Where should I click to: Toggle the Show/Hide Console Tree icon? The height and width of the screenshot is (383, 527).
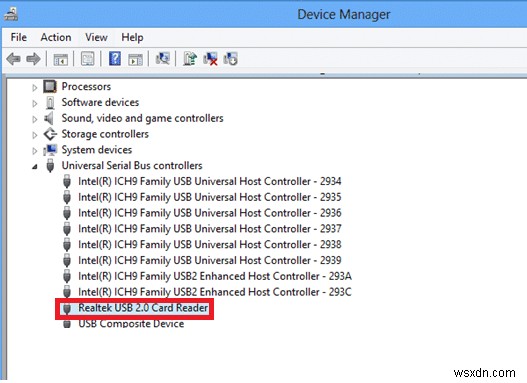point(60,59)
